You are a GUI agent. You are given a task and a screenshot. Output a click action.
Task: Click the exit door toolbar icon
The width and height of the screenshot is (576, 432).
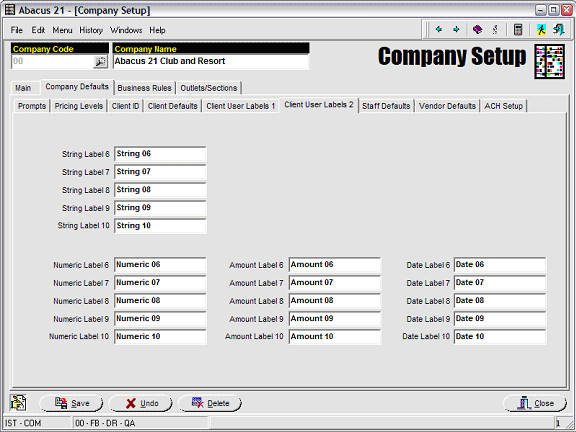pyautogui.click(x=559, y=29)
